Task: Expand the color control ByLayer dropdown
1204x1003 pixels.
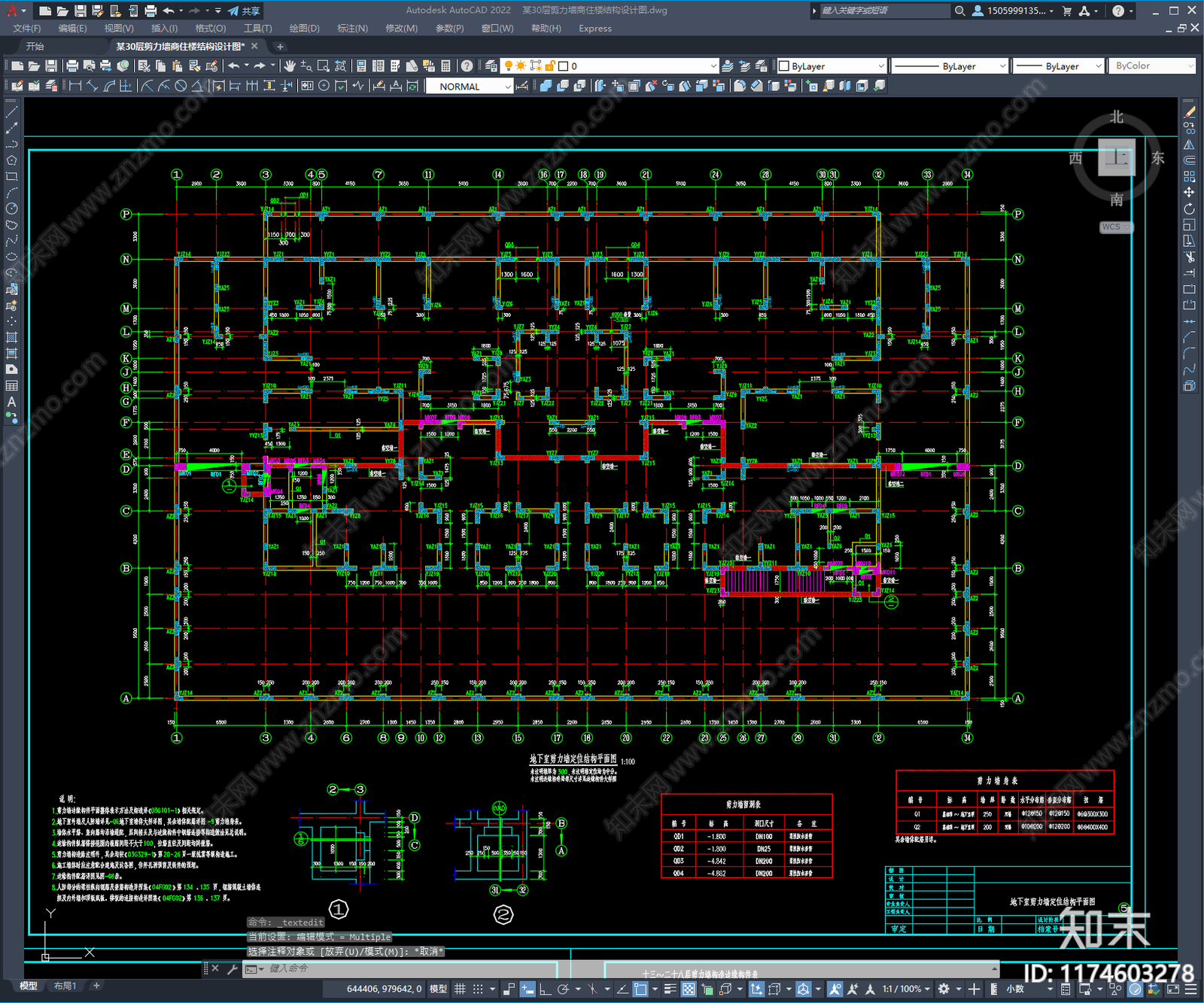Action: pyautogui.click(x=832, y=66)
